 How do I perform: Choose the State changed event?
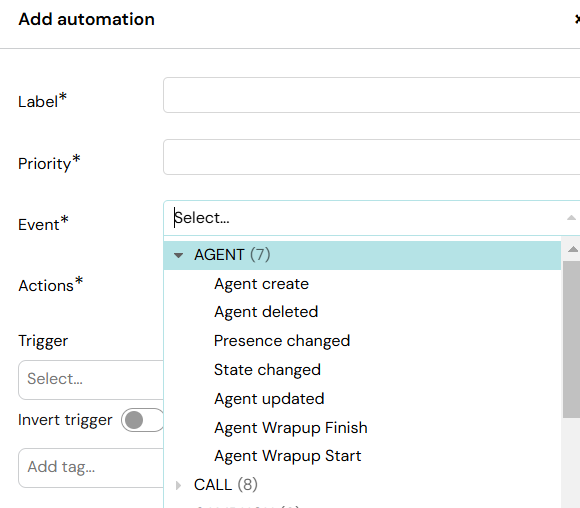(267, 370)
